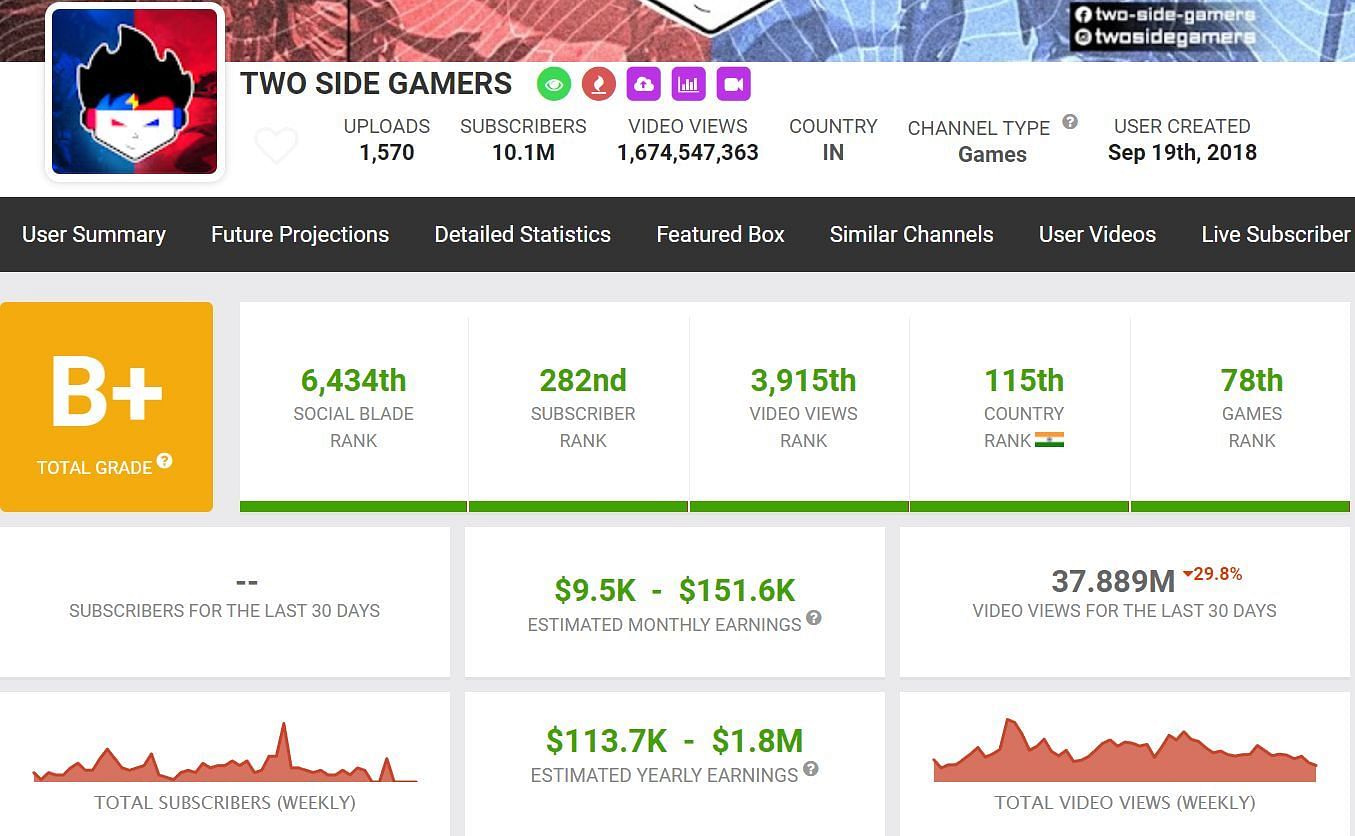Click the green eye badge icon

554,84
